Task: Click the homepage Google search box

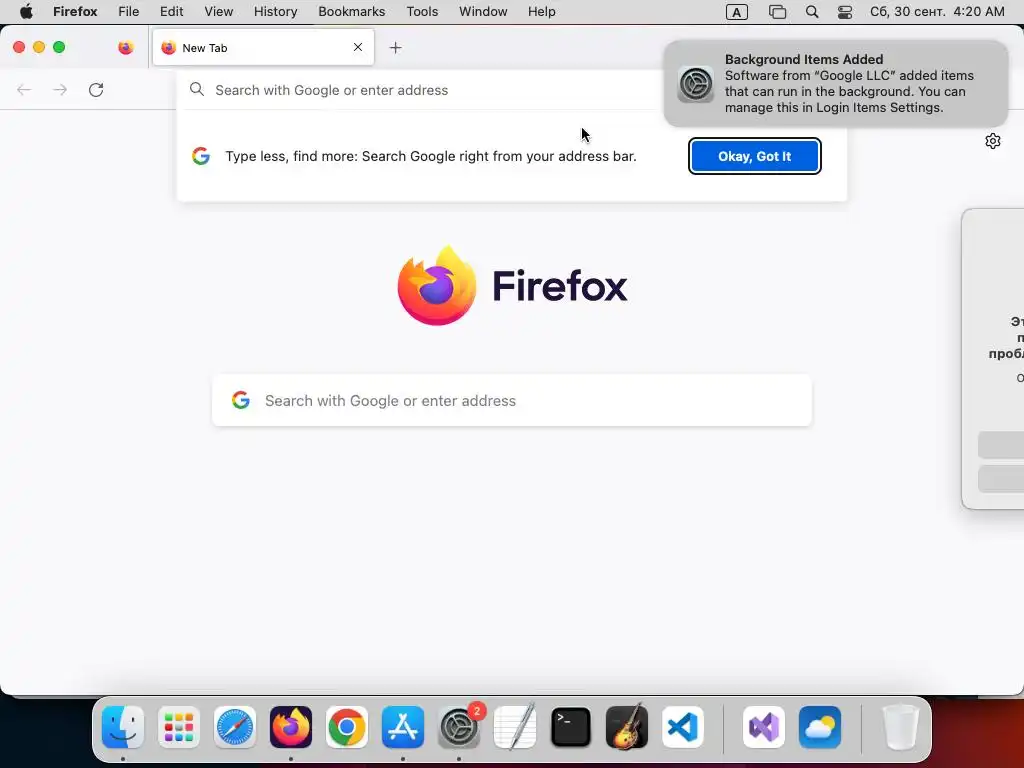Action: point(512,400)
